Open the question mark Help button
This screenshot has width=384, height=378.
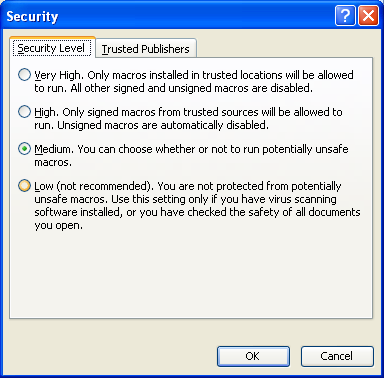[345, 15]
